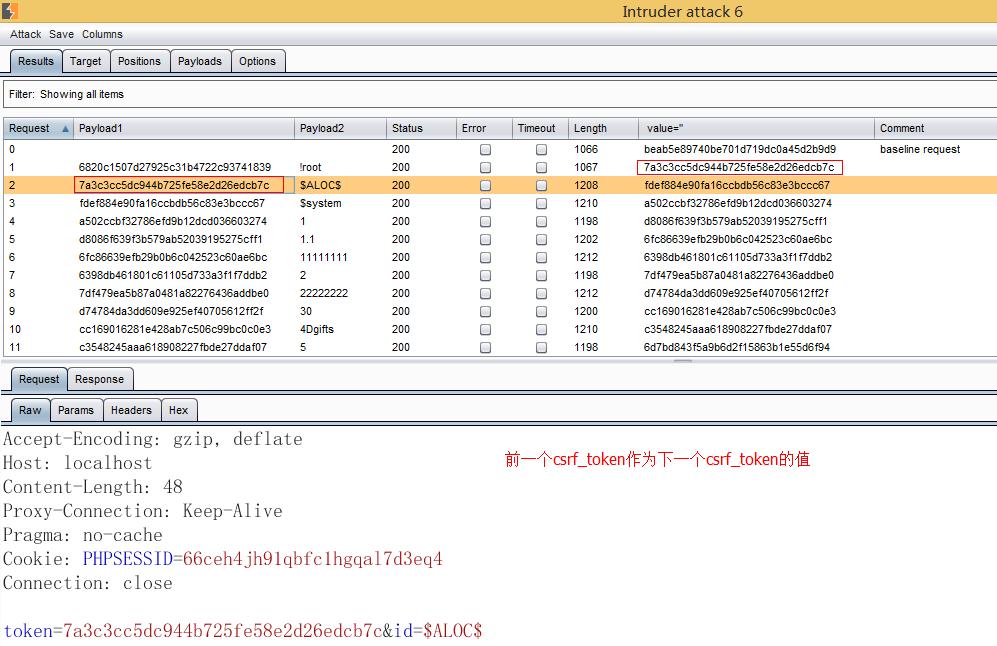Select the Target tab
997x646 pixels.
click(x=85, y=61)
